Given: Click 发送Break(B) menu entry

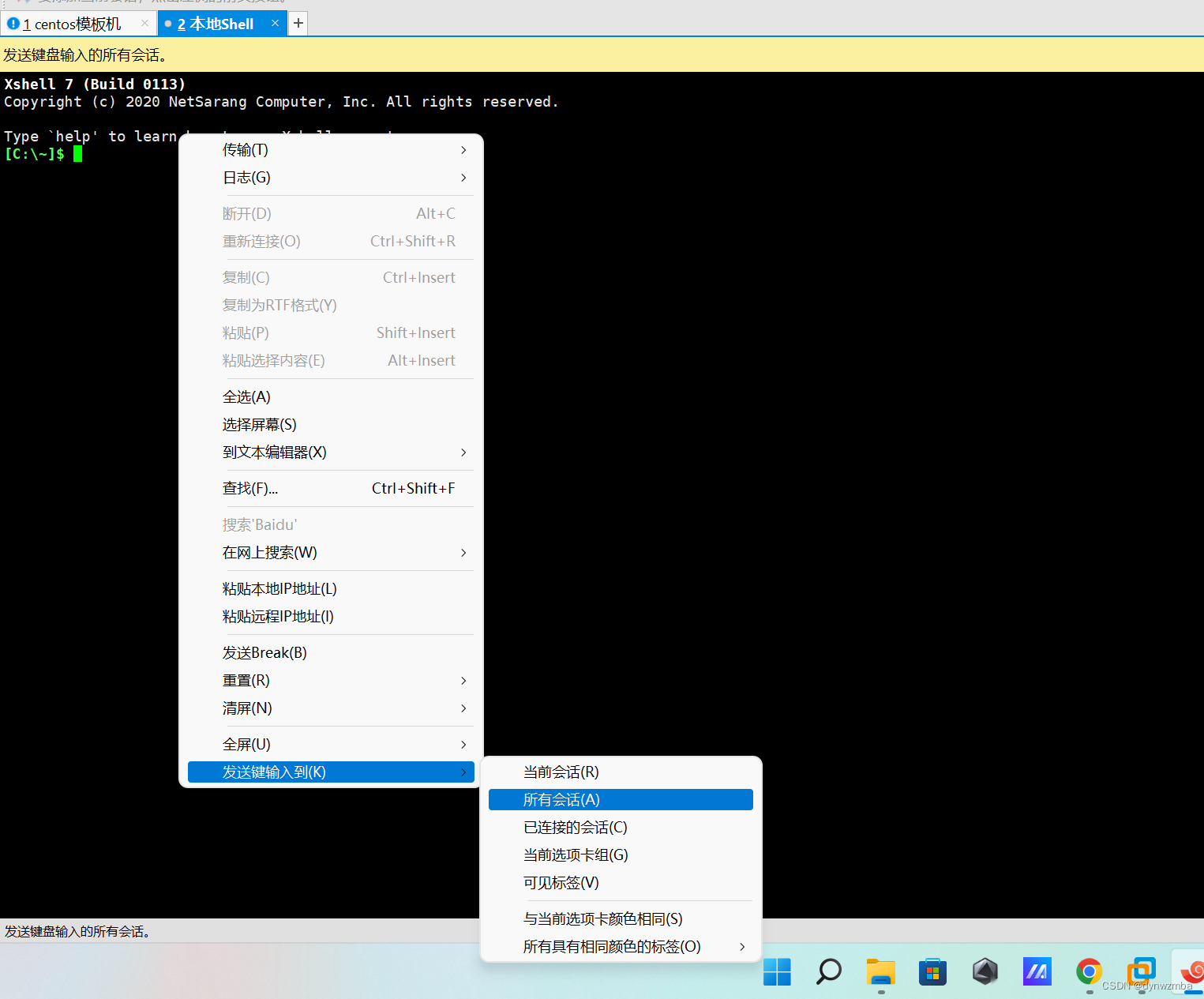Looking at the screenshot, I should point(331,653).
